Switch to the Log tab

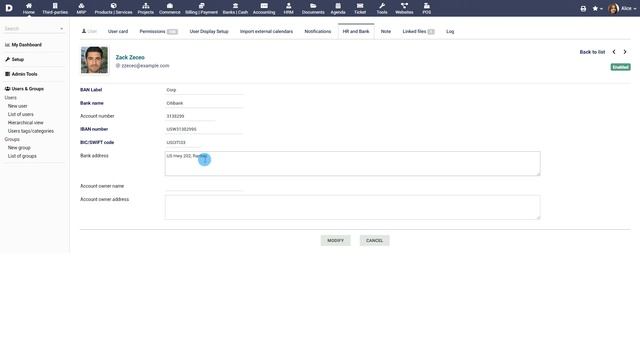tap(450, 31)
